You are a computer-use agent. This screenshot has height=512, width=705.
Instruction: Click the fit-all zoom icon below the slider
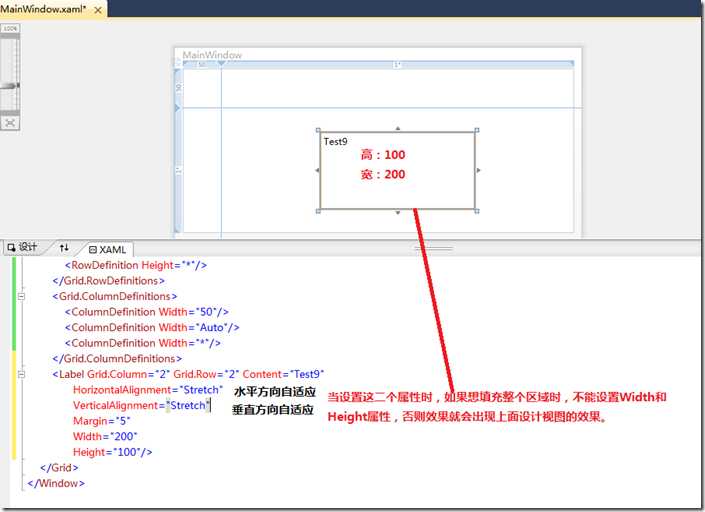(10, 123)
